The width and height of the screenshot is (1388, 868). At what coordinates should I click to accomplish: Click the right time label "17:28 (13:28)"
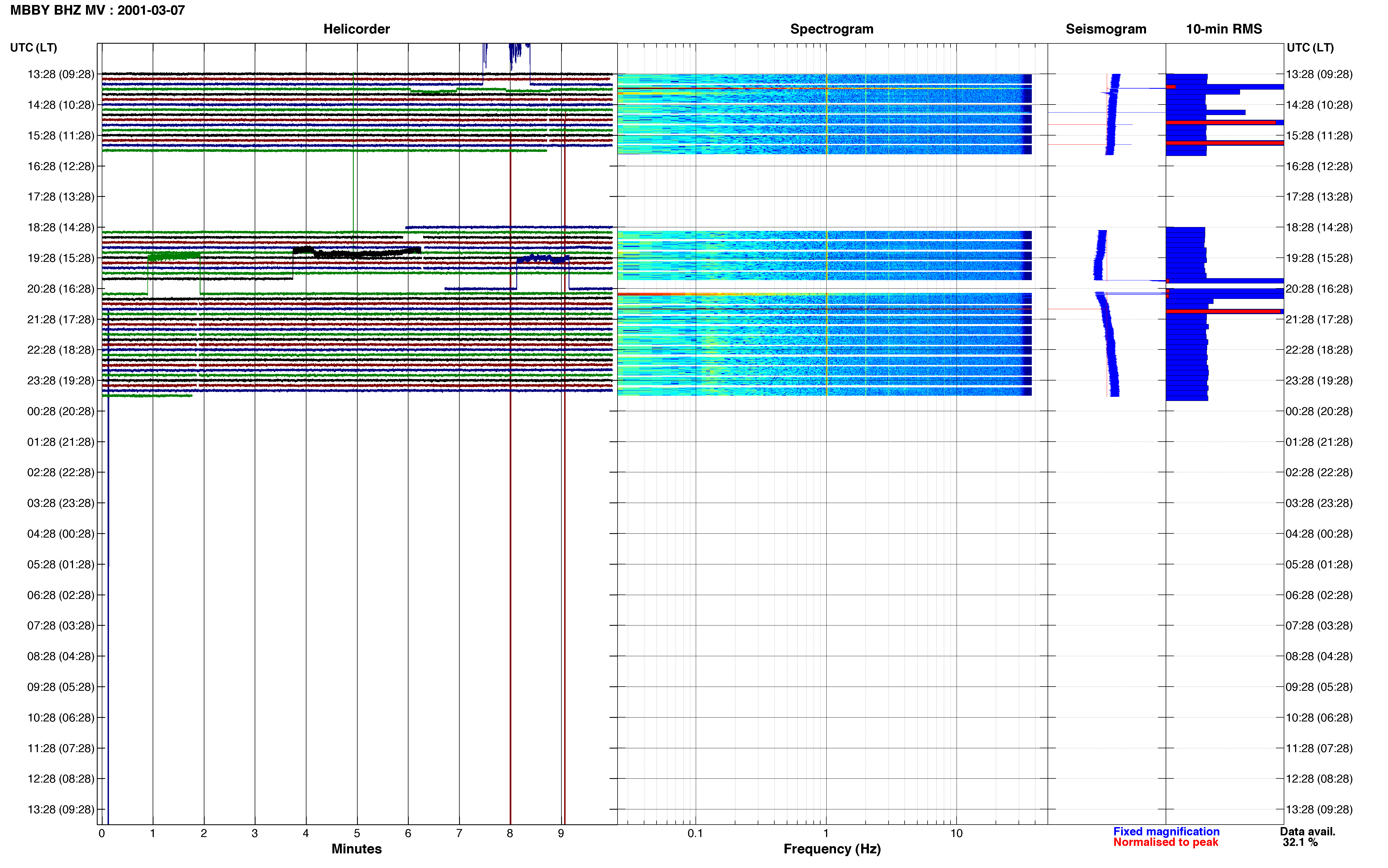click(x=1319, y=197)
